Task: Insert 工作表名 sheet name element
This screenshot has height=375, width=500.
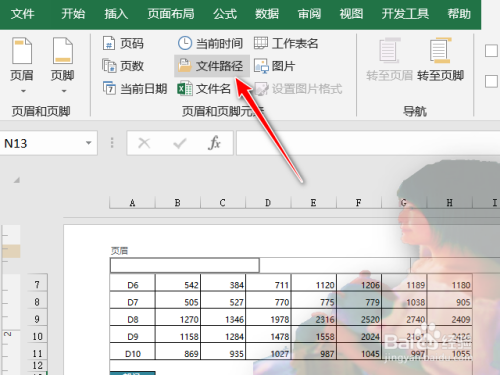Action: [286, 43]
